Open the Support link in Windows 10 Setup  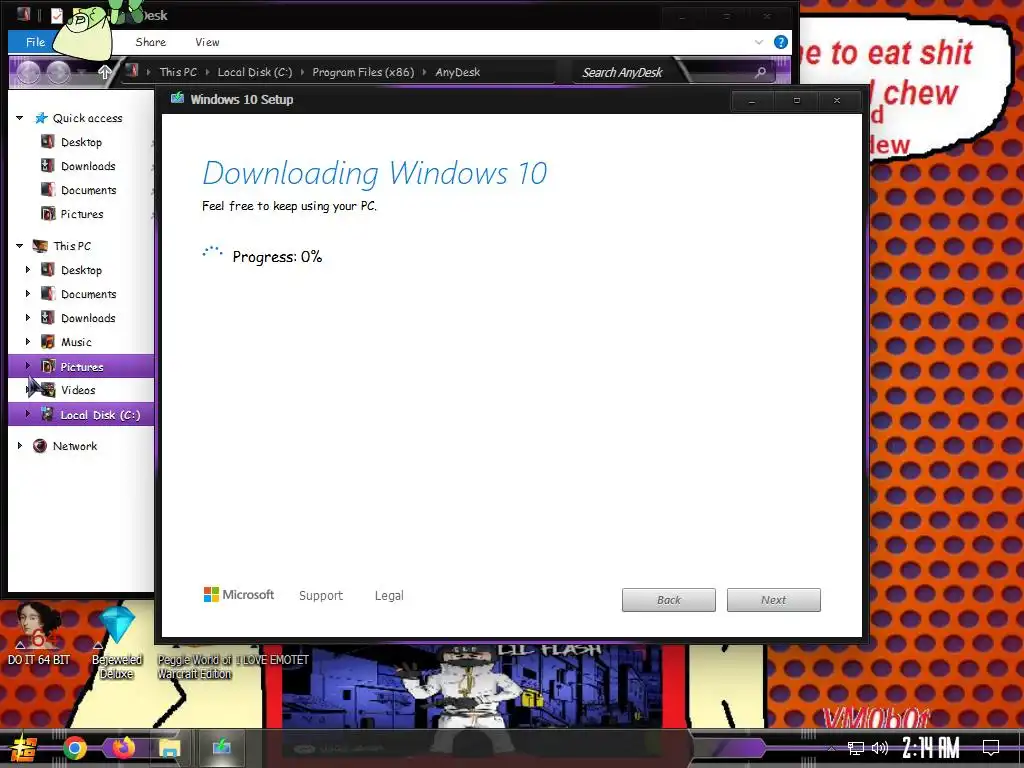[x=321, y=596]
